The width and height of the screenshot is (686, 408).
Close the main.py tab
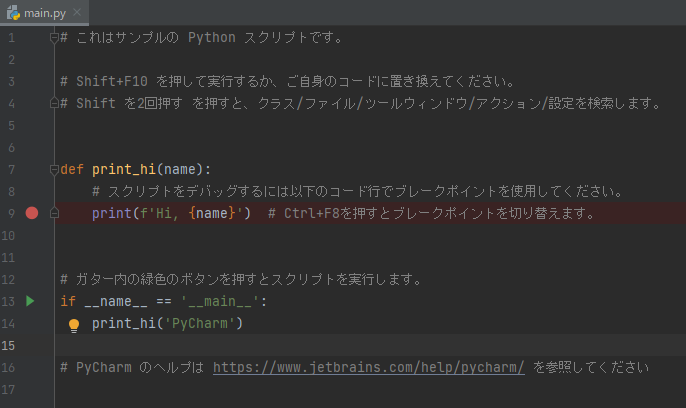[x=77, y=12]
